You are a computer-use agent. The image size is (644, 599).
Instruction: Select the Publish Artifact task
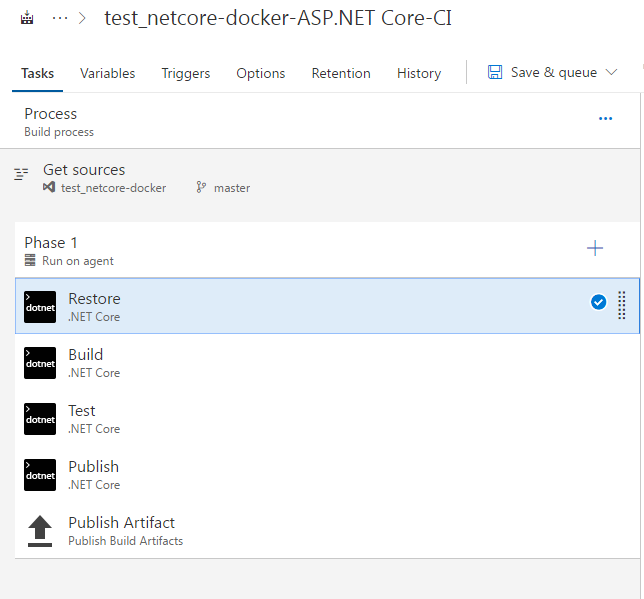[327, 531]
